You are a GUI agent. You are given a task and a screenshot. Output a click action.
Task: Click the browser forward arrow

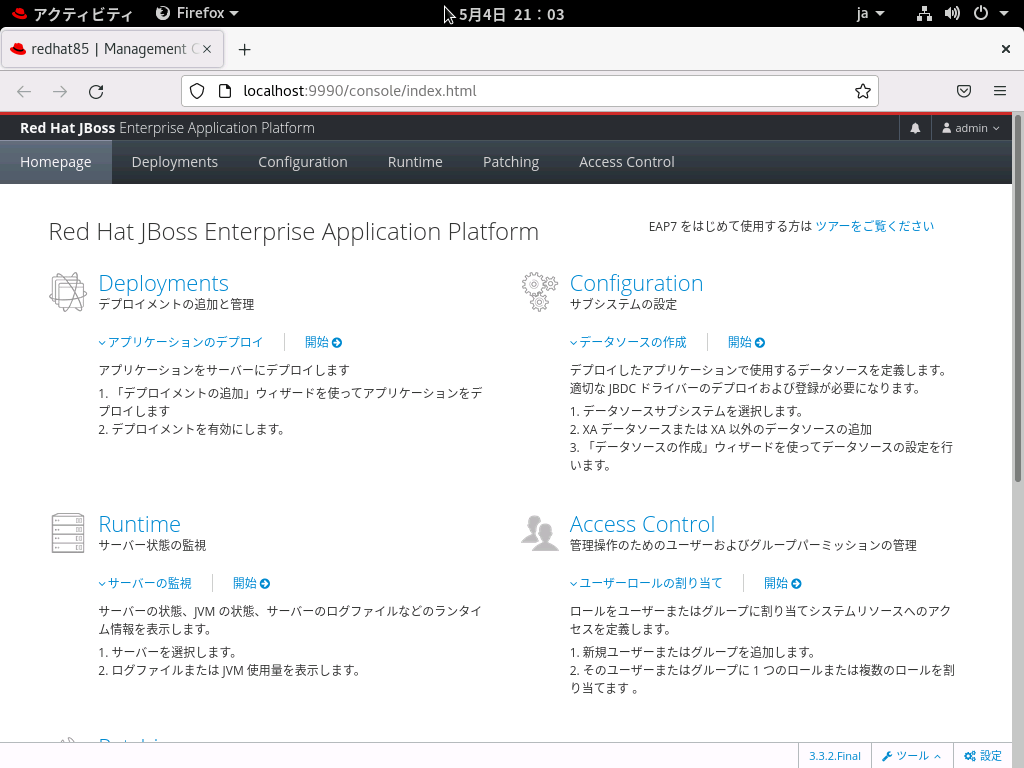60,91
